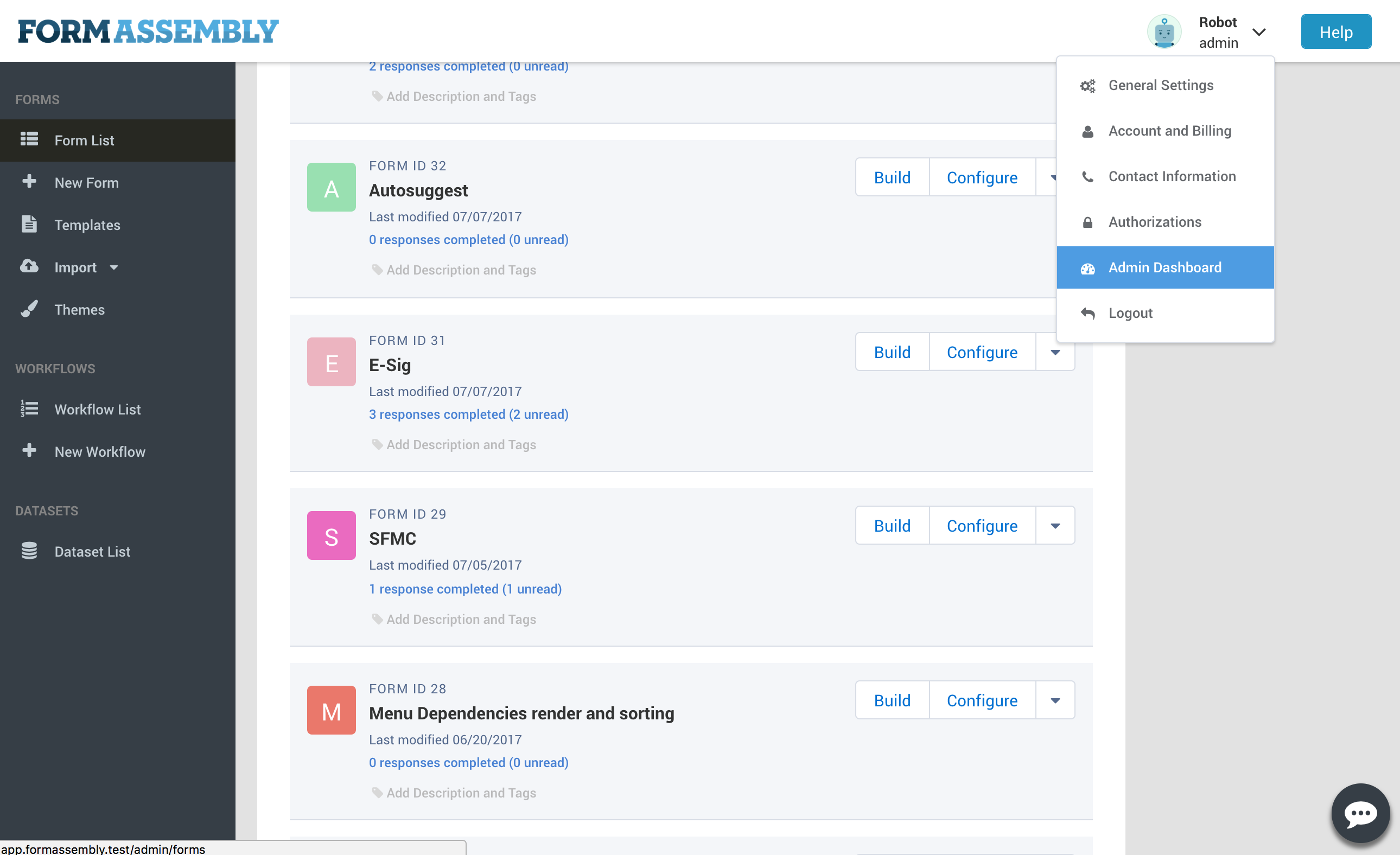Click the pink S color tile for SFMC
Image resolution: width=1400 pixels, height=855 pixels.
(331, 535)
